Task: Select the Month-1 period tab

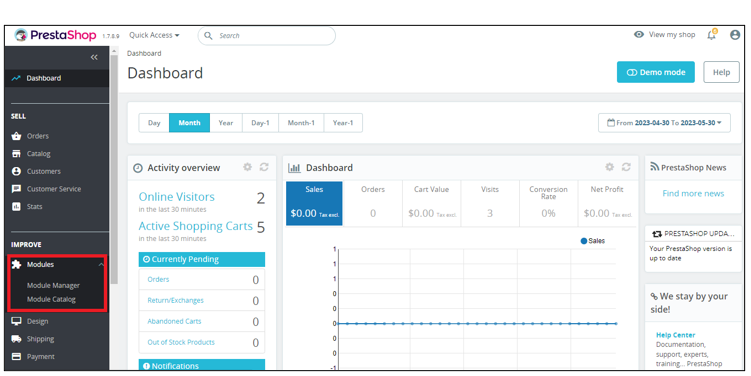Action: [301, 123]
